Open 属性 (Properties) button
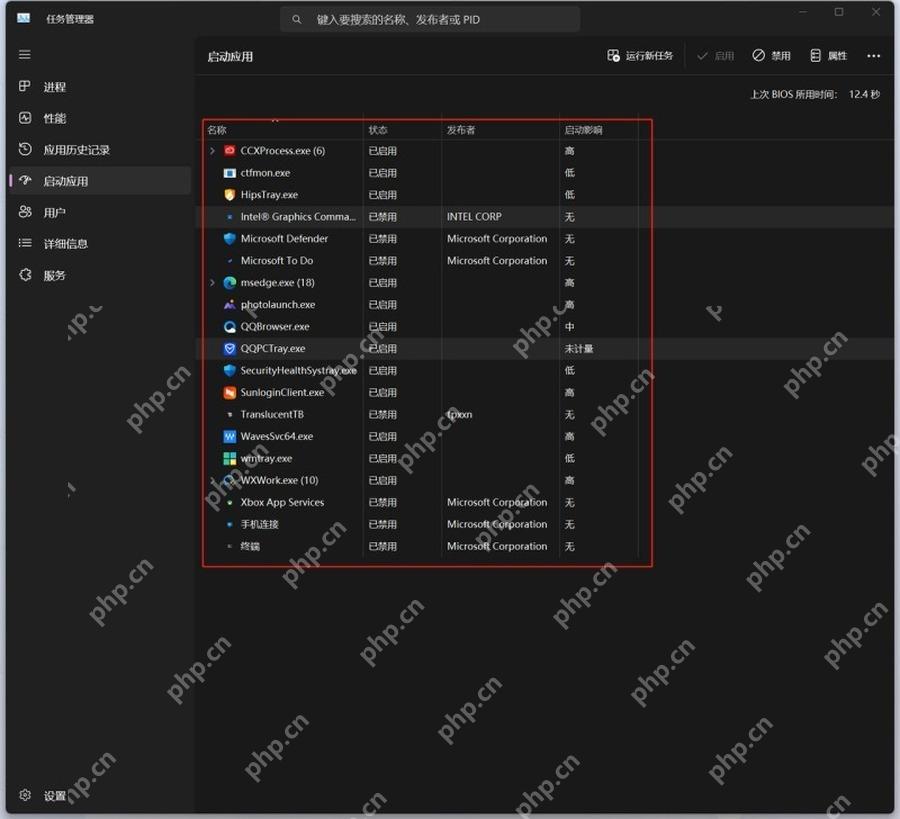Image resolution: width=900 pixels, height=819 pixels. pos(828,56)
